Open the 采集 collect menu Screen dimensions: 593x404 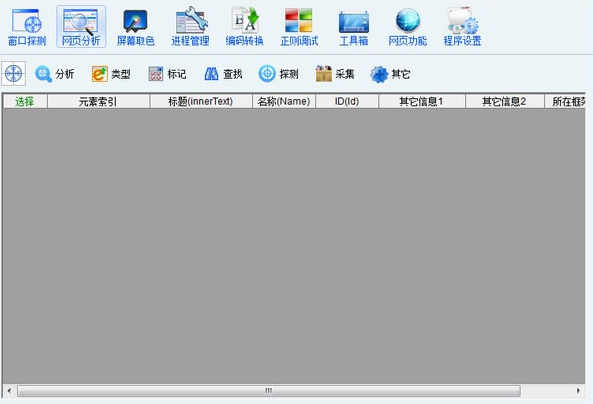tap(335, 74)
